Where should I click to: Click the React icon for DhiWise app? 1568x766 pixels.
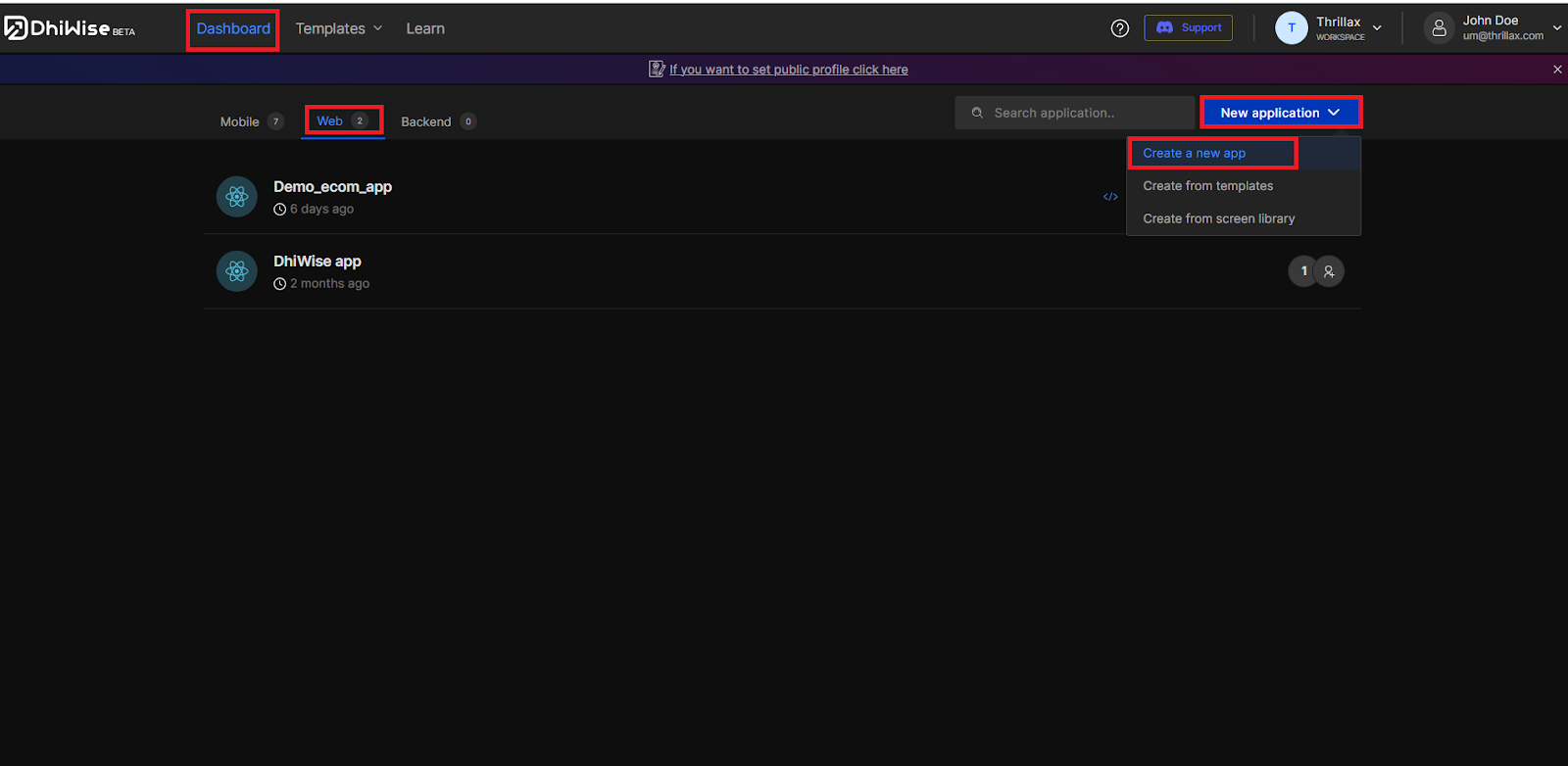(236, 271)
